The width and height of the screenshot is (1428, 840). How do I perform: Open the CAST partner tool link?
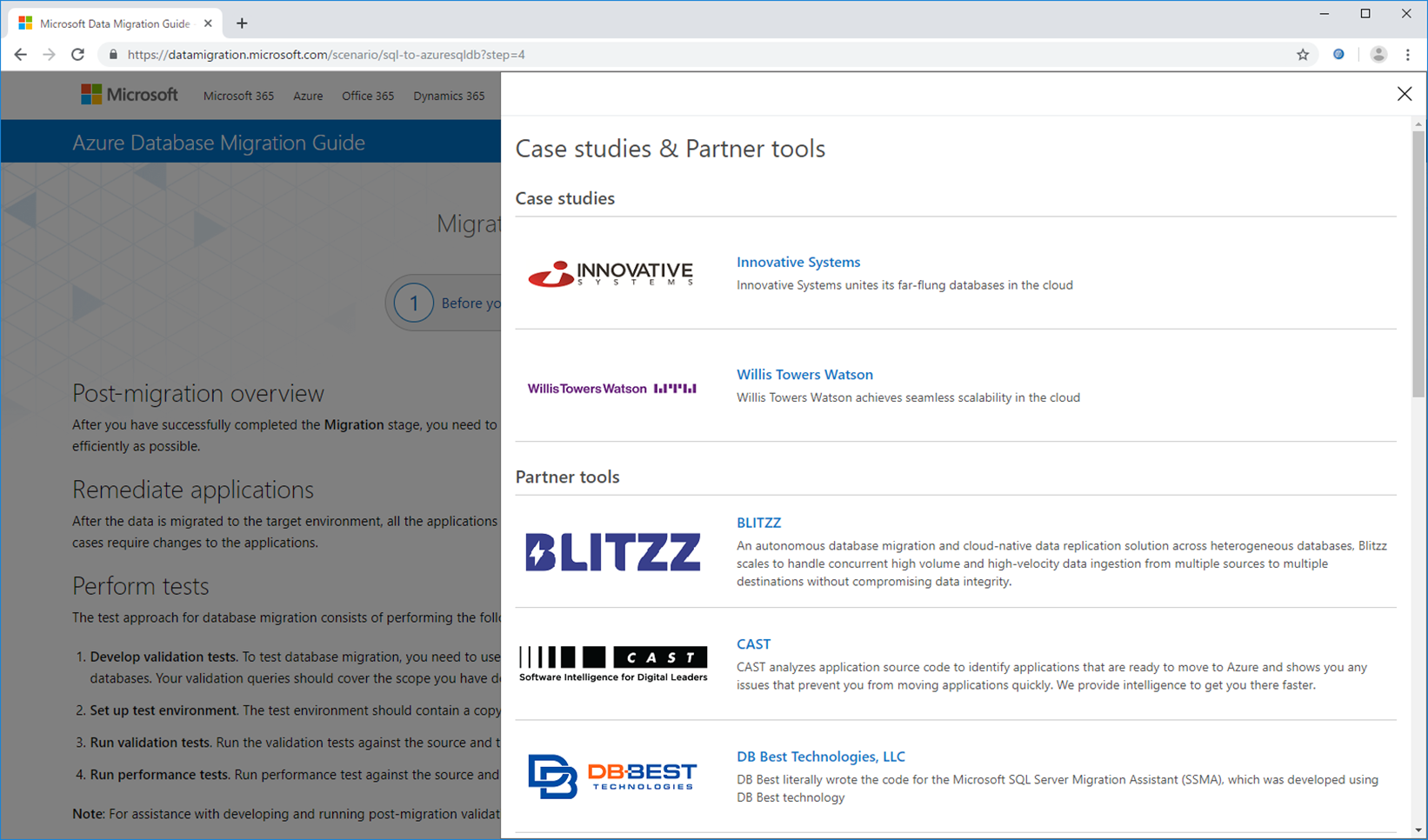[753, 644]
